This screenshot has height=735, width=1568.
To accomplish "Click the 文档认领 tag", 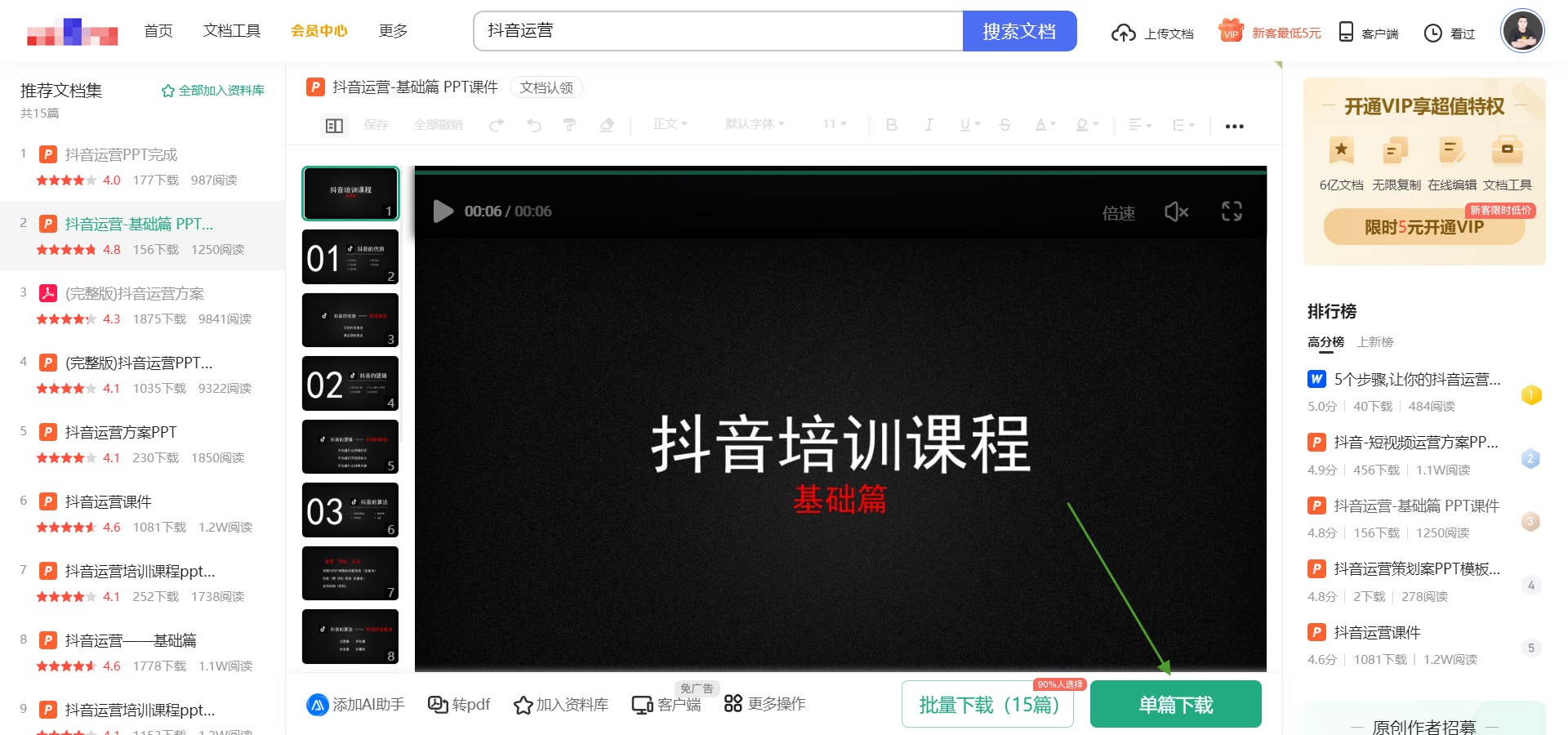I will pos(546,87).
